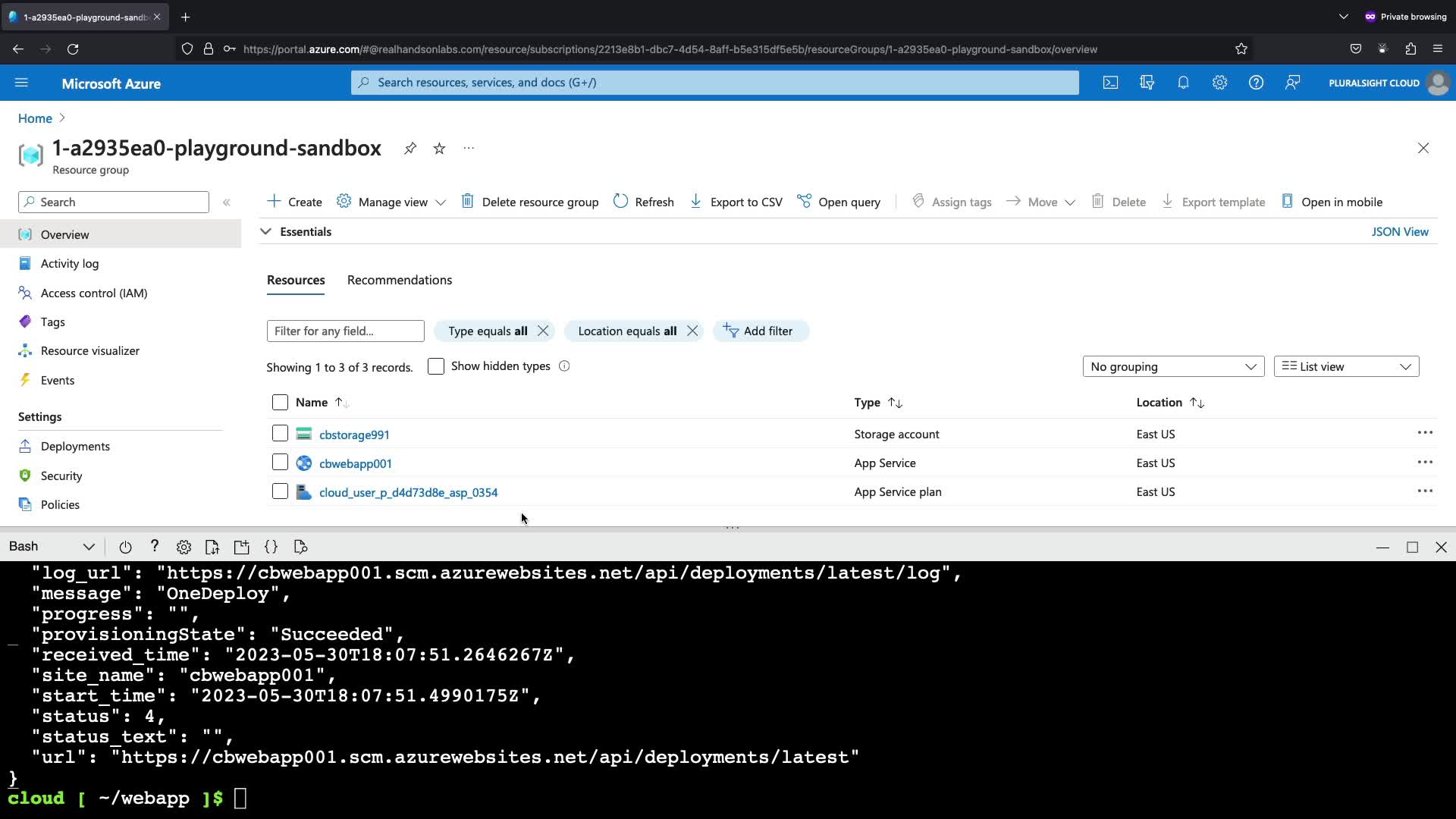Open Cloud Shell editor braces icon
1456x819 pixels.
click(x=271, y=547)
